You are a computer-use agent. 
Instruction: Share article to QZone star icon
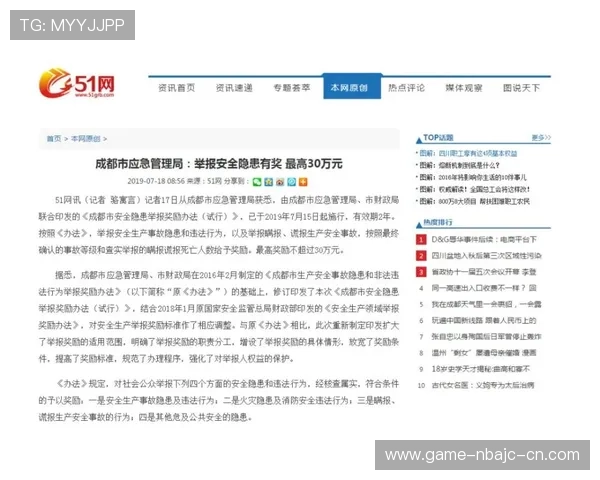(269, 182)
